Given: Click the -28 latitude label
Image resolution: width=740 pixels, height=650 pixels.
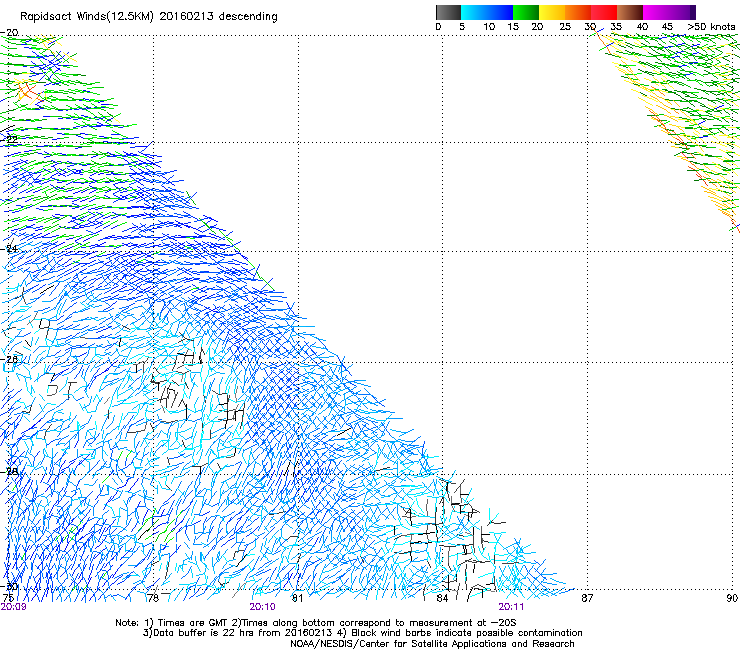Looking at the screenshot, I should click(x=10, y=471).
